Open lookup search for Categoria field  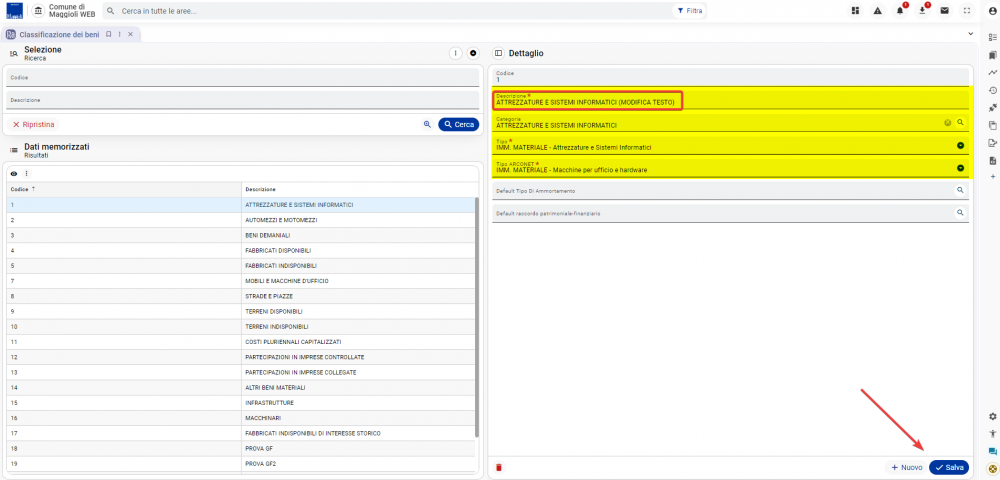960,122
